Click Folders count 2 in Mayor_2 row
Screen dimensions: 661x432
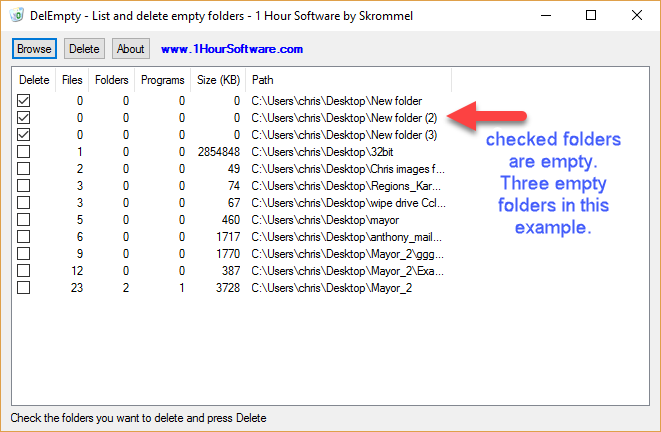click(x=126, y=288)
